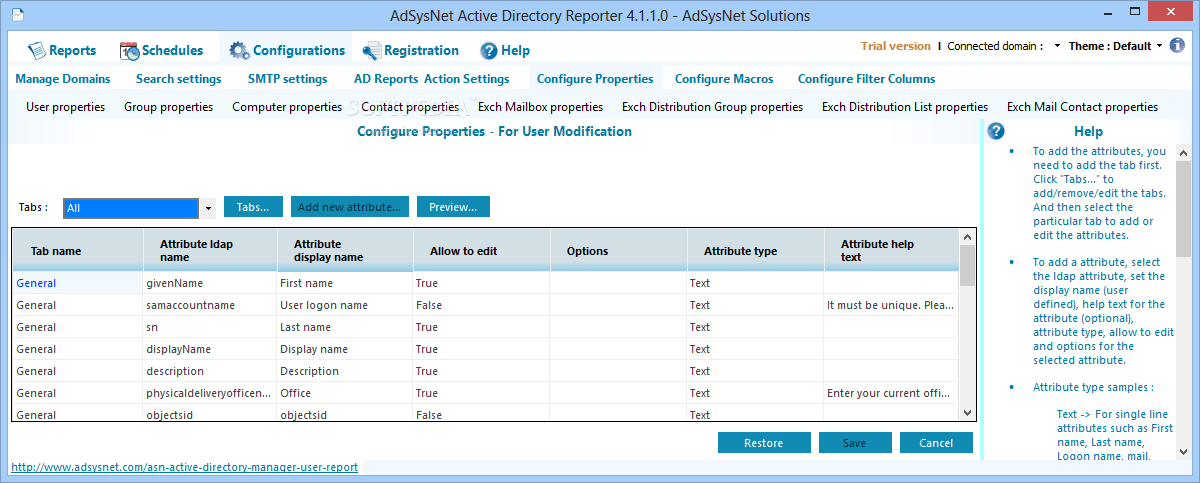The height and width of the screenshot is (483, 1200).
Task: Click the Configurations gear icon
Action: point(239,50)
